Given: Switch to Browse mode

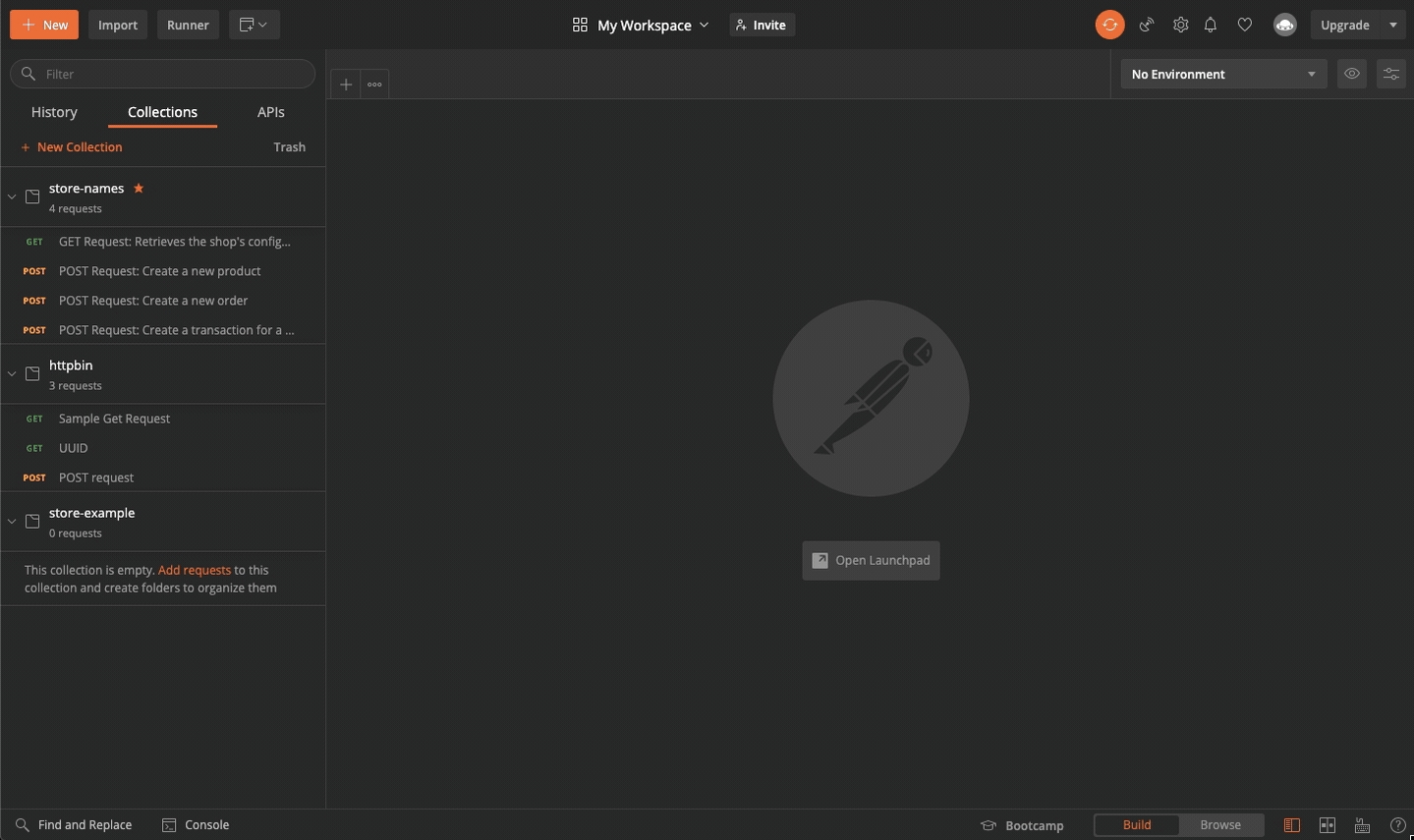Looking at the screenshot, I should point(1220,825).
